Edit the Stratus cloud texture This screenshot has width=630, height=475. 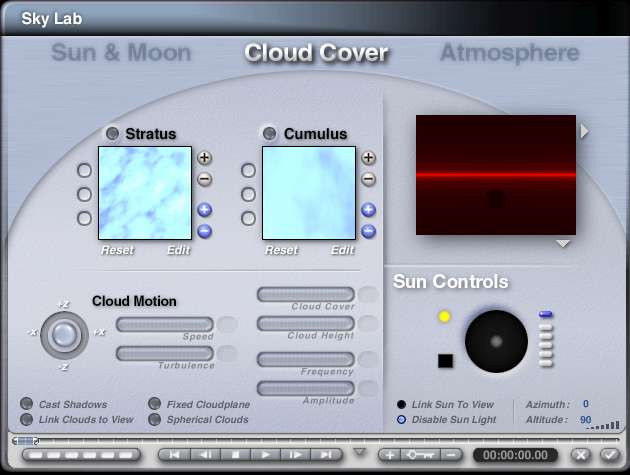(x=178, y=250)
